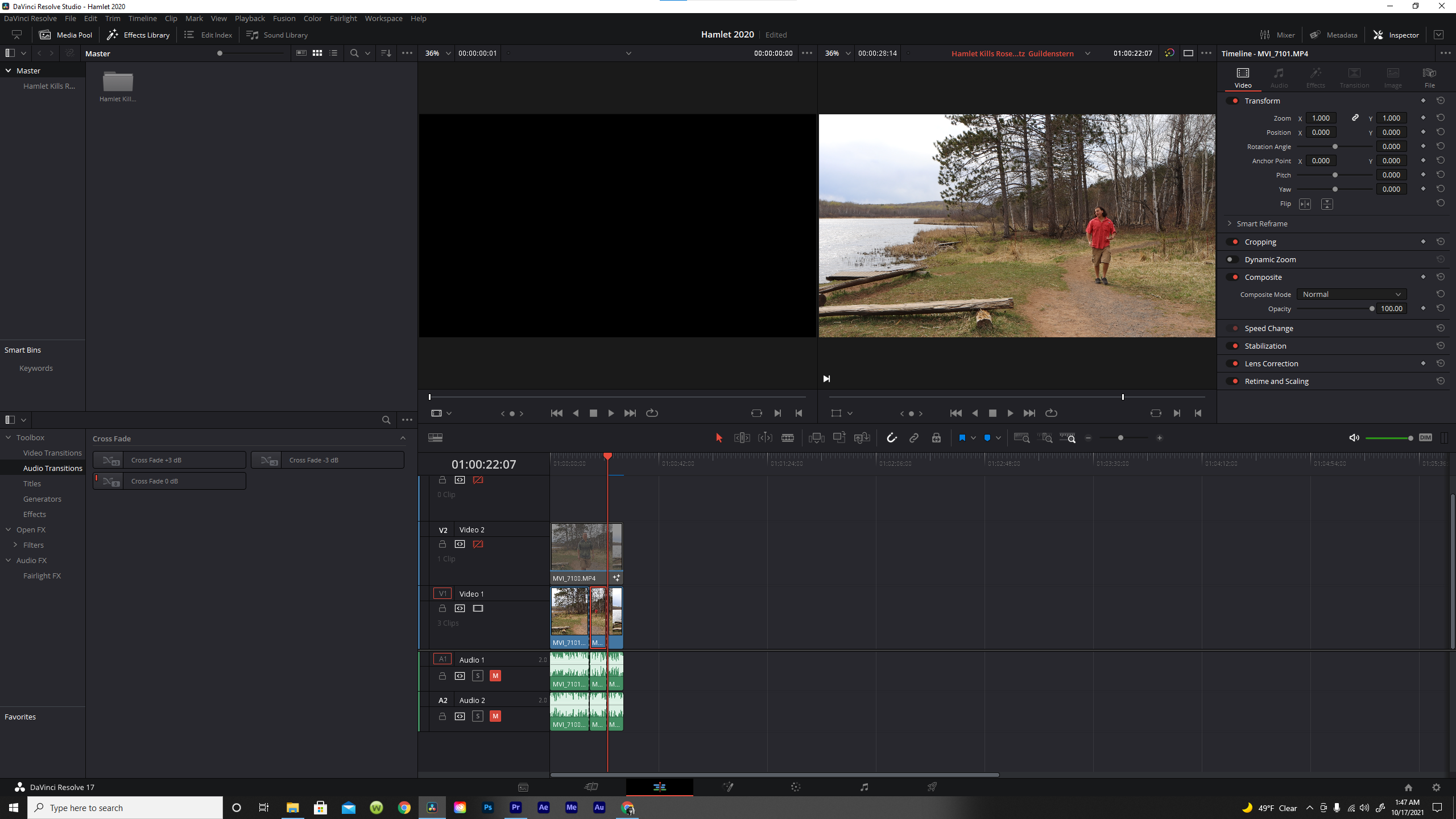The height and width of the screenshot is (819, 1456).
Task: Open the Fusion page from bottom bar
Action: click(x=728, y=787)
